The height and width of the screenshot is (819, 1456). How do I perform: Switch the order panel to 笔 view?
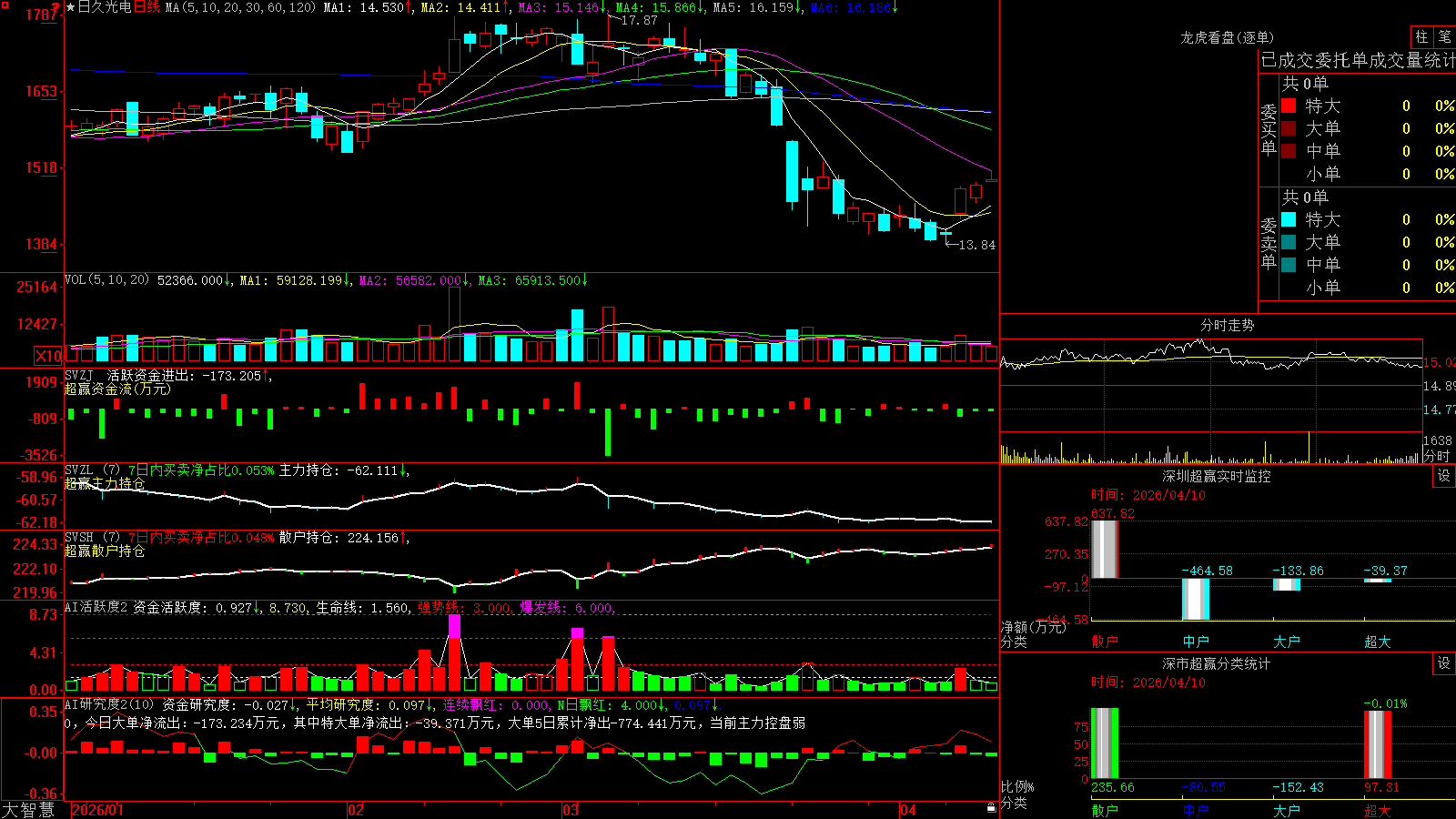1445,37
